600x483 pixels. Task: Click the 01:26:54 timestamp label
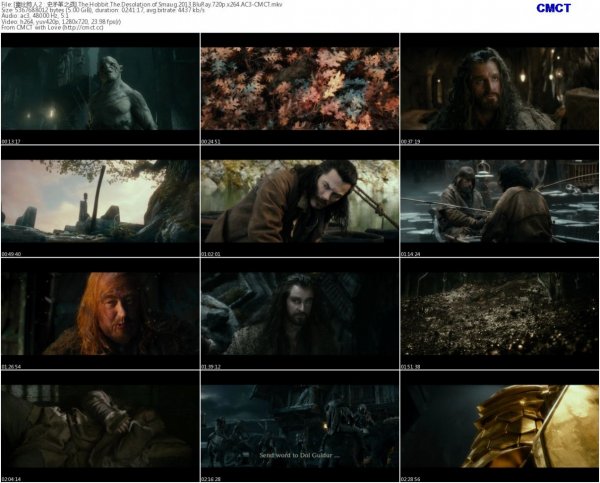11,367
